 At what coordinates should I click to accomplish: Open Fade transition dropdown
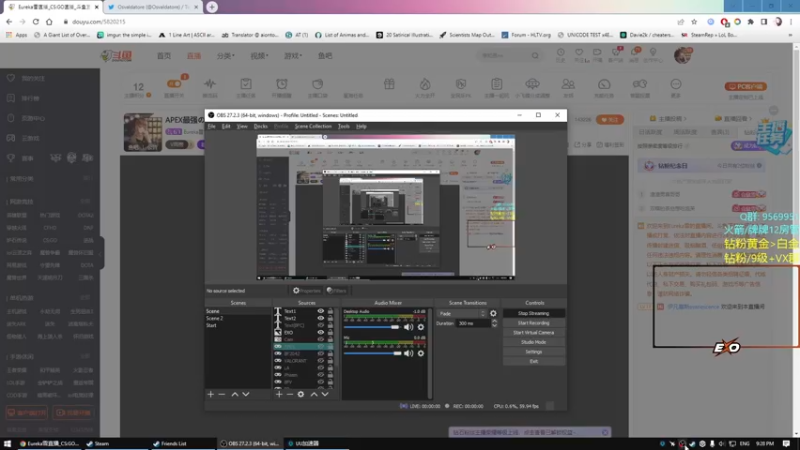(462, 313)
